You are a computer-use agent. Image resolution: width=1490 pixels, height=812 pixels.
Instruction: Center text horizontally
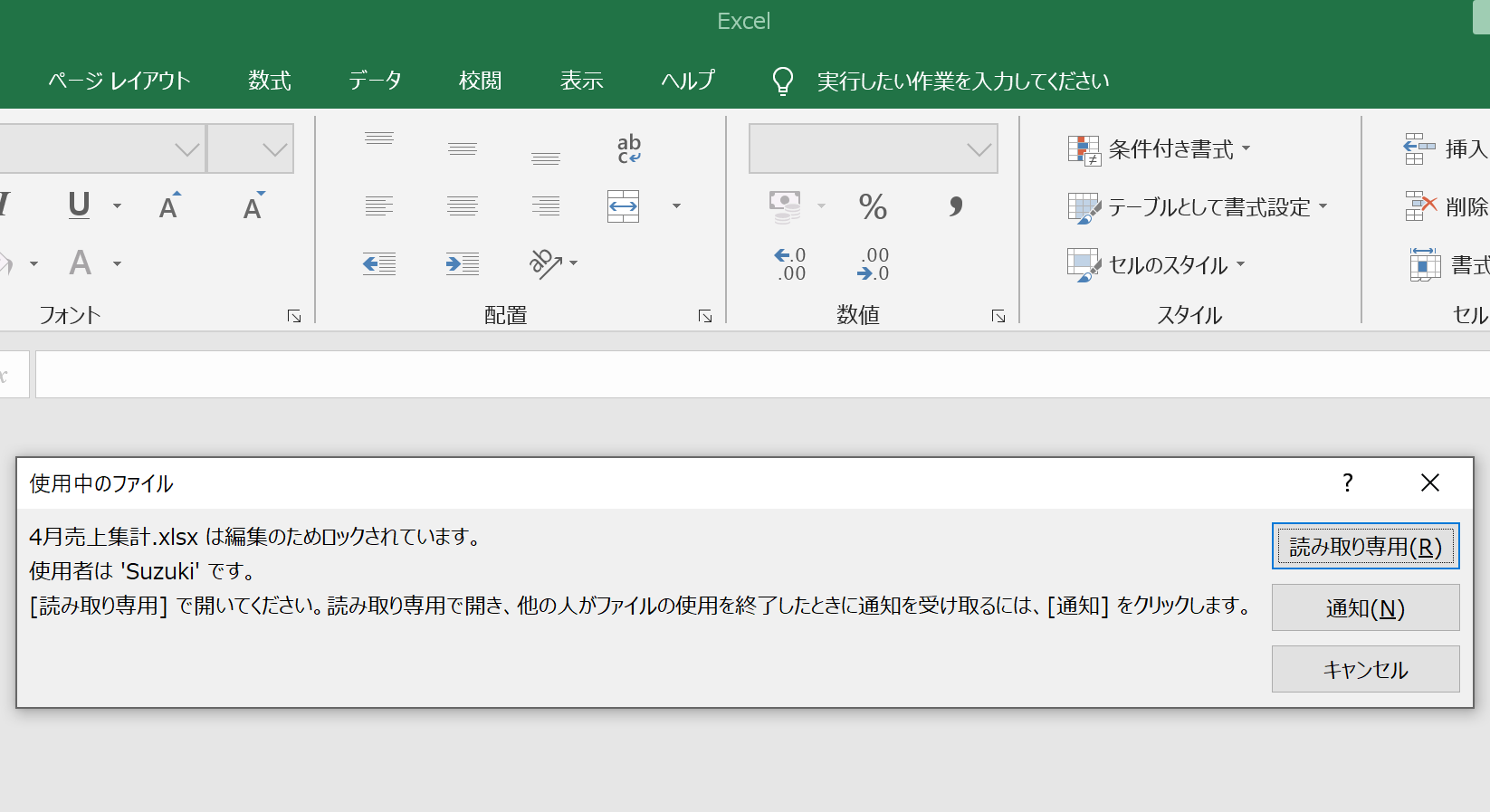(x=463, y=206)
